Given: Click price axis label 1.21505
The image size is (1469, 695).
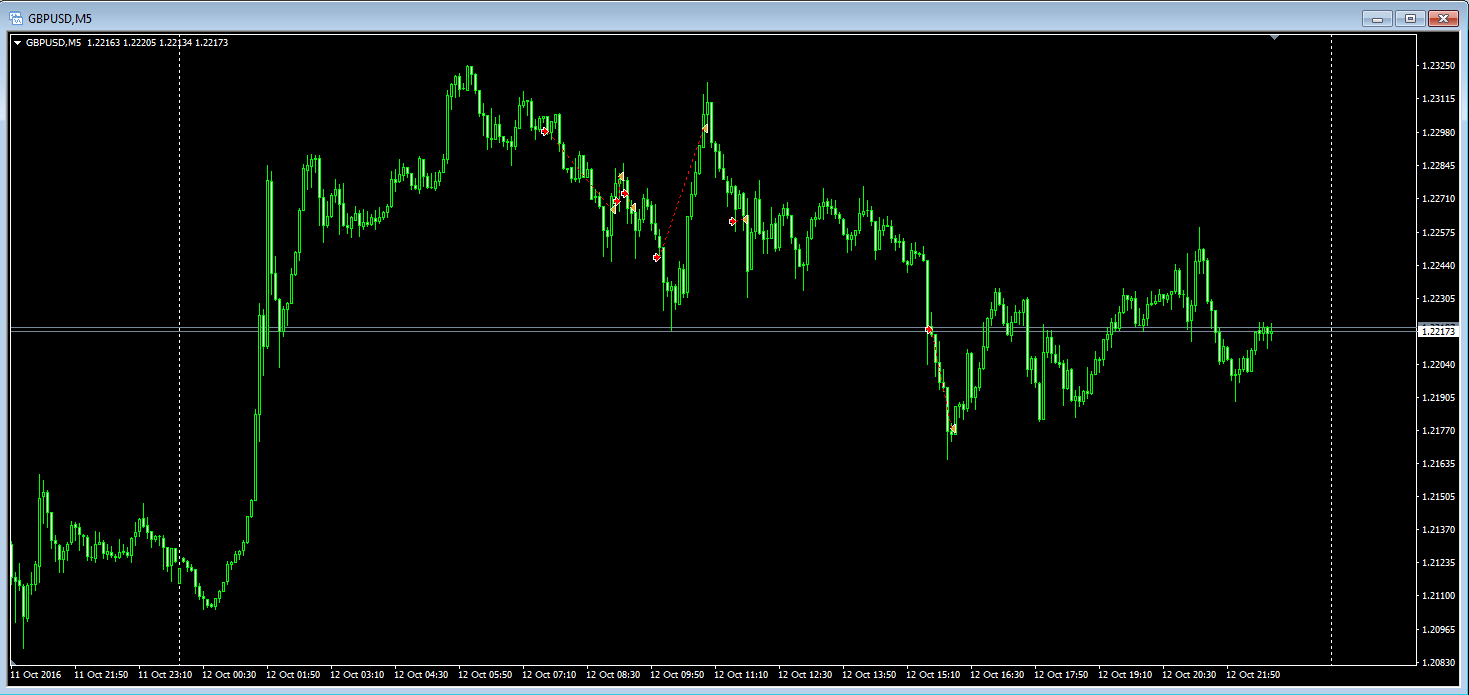Looking at the screenshot, I should (x=1438, y=496).
